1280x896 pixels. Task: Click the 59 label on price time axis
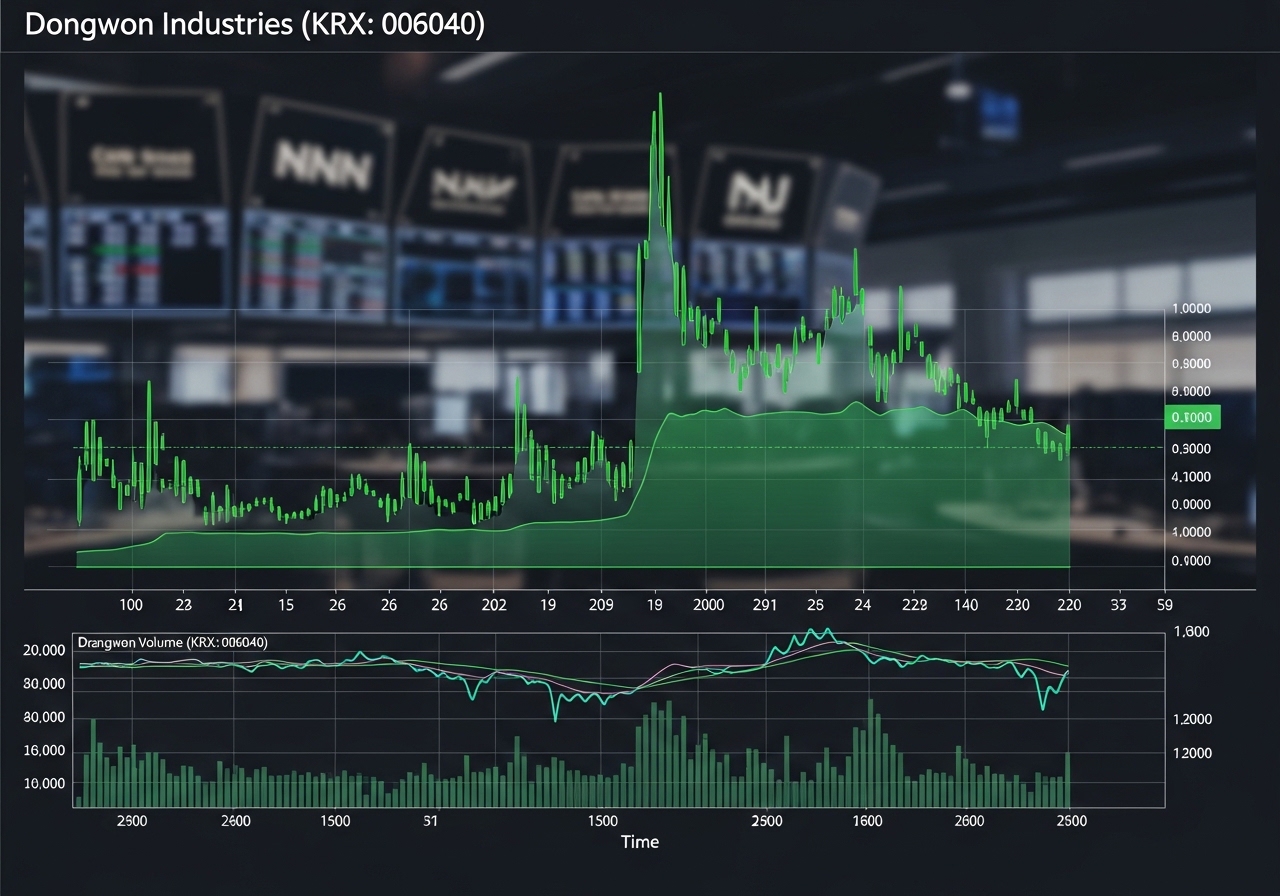pyautogui.click(x=1164, y=605)
